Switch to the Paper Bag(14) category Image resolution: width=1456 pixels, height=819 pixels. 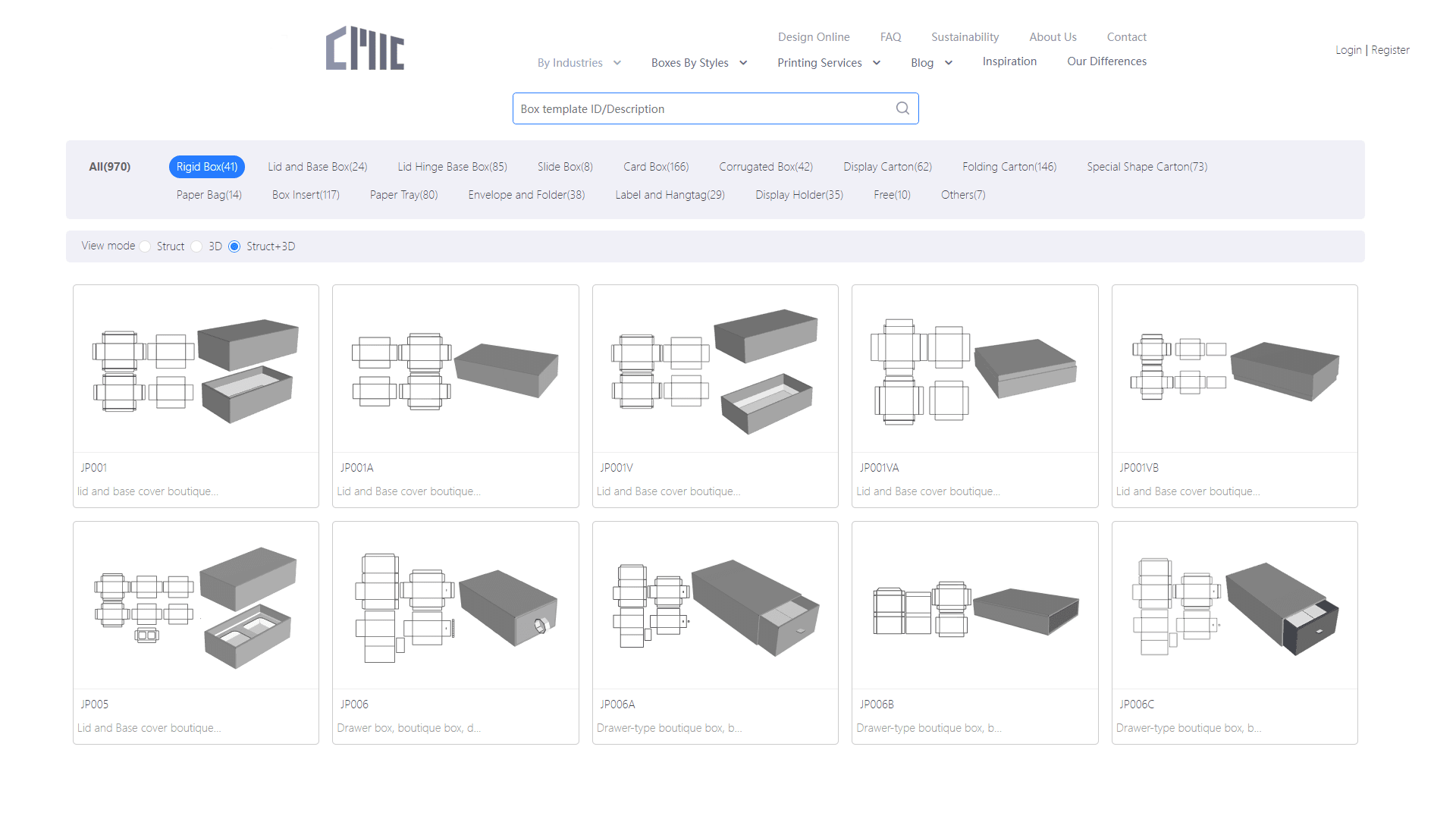tap(209, 195)
